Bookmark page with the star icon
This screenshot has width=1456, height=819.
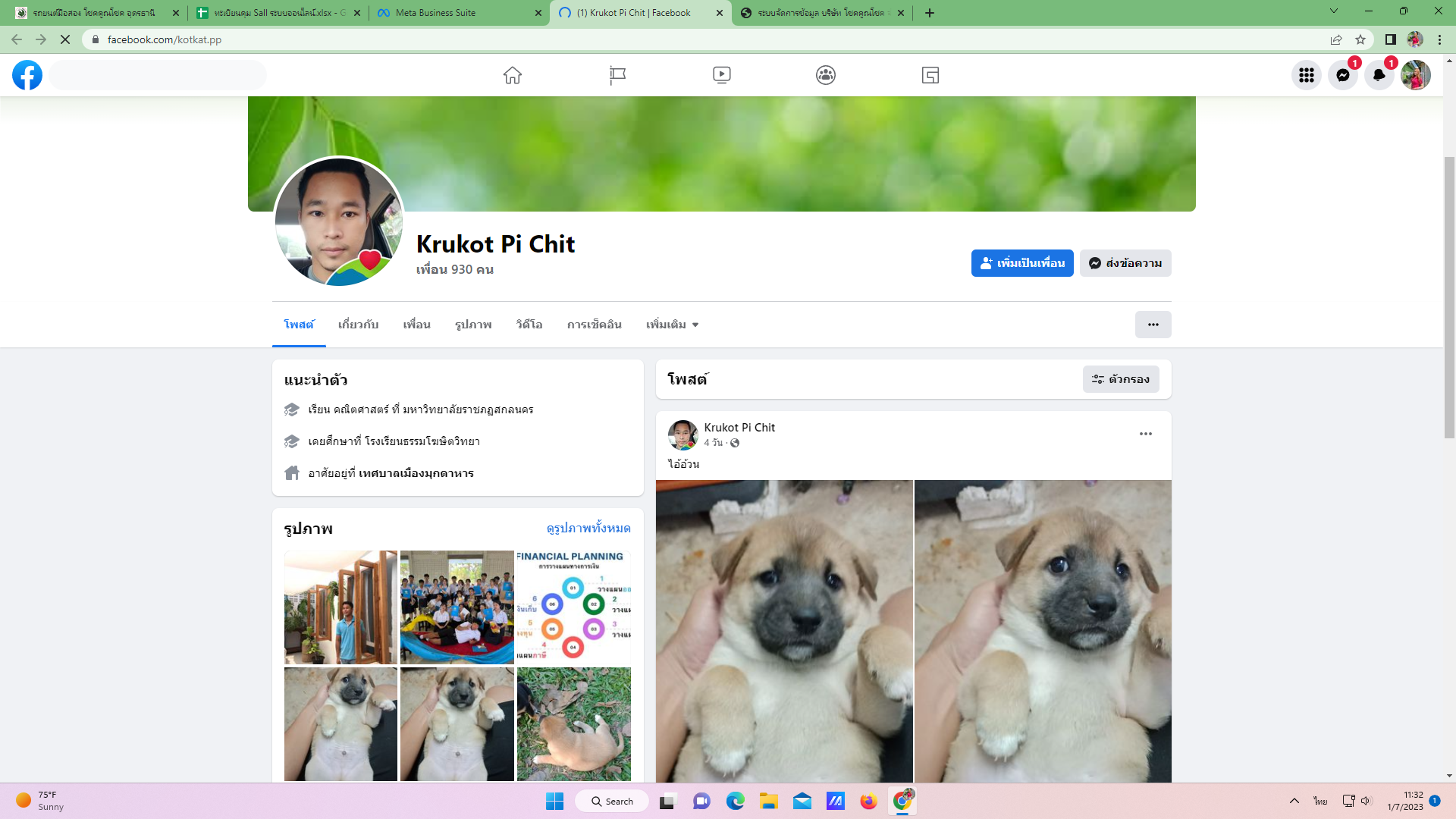(x=1360, y=39)
